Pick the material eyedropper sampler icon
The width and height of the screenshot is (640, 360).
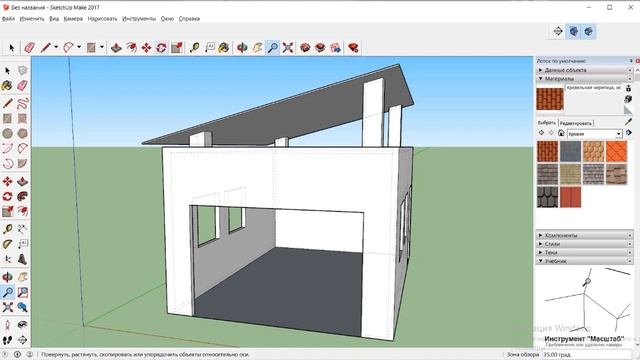pyautogui.click(x=629, y=122)
